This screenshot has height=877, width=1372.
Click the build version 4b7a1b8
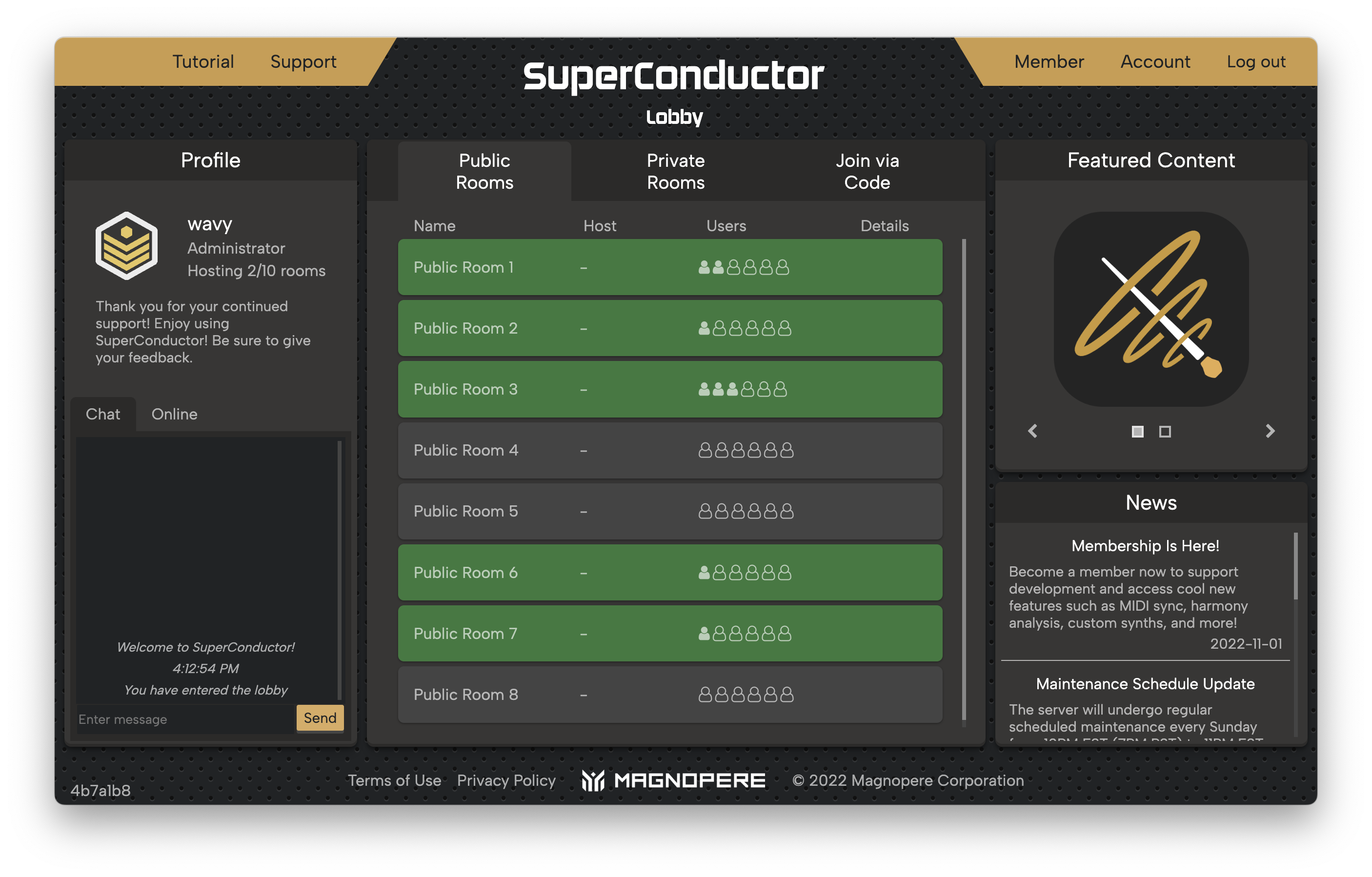(101, 791)
